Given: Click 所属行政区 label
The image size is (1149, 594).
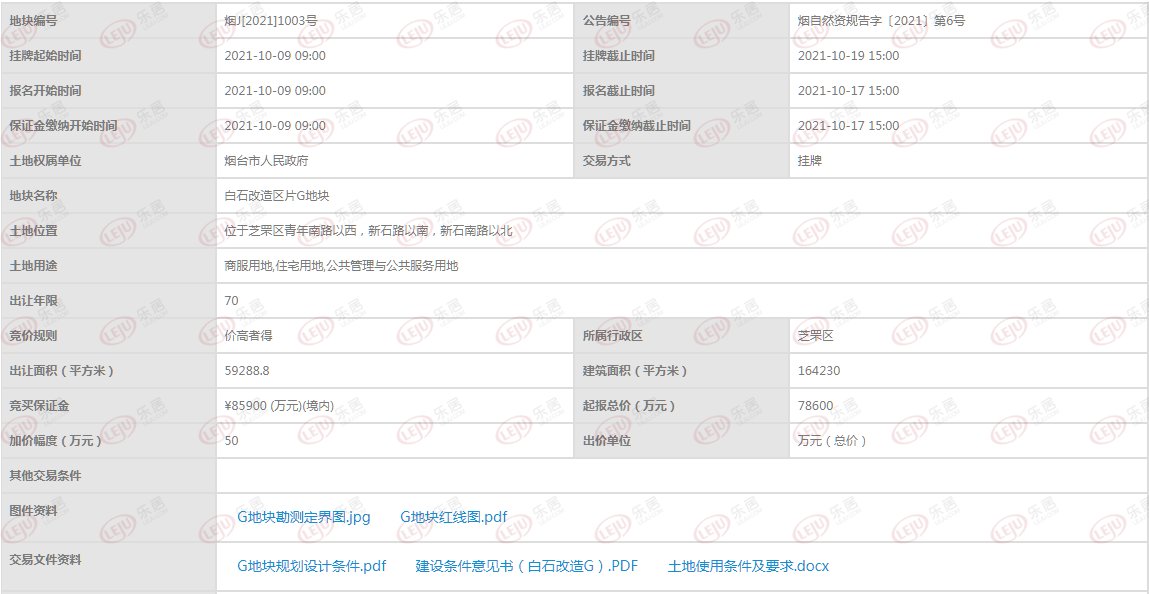Looking at the screenshot, I should (613, 336).
